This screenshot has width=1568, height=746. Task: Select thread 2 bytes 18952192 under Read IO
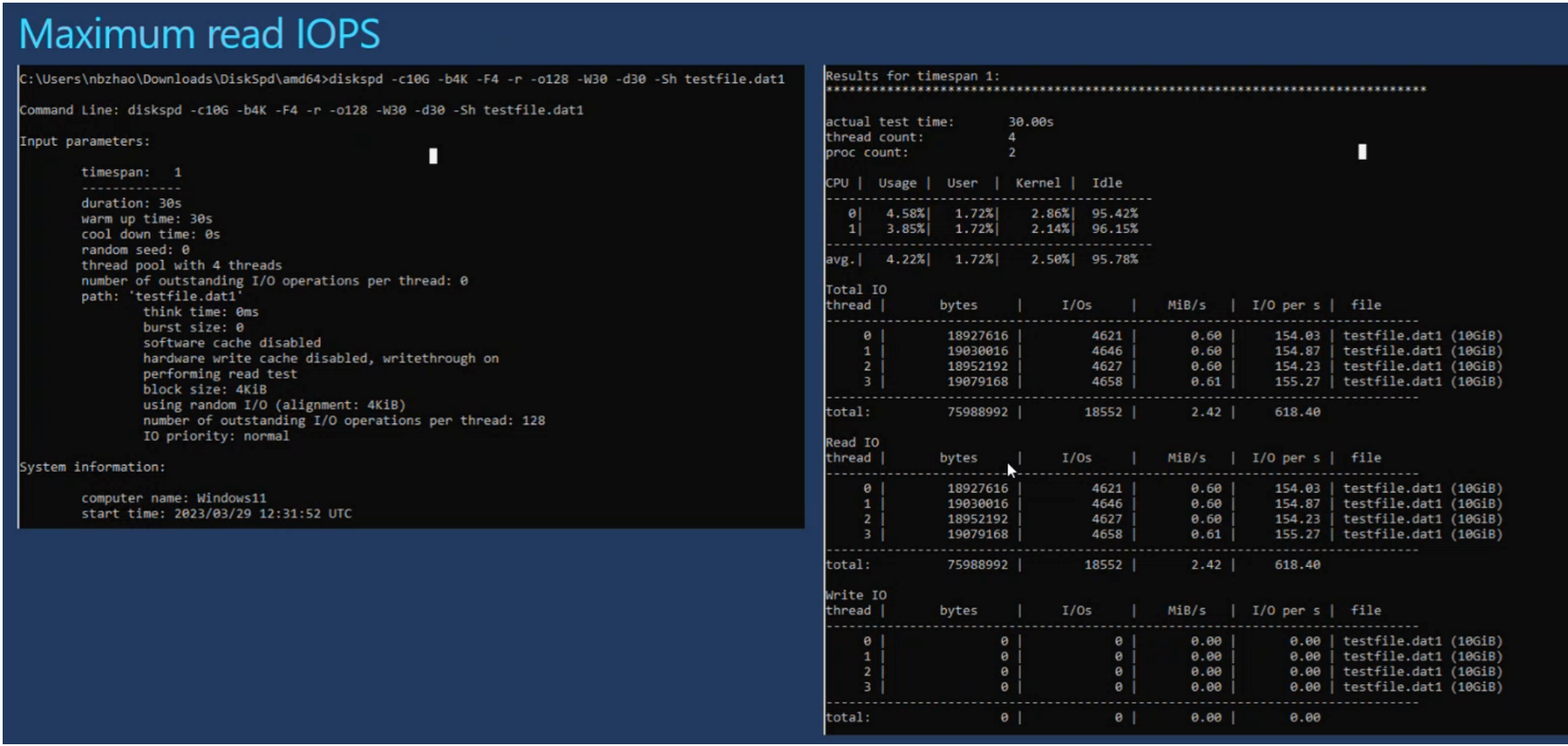tap(977, 519)
